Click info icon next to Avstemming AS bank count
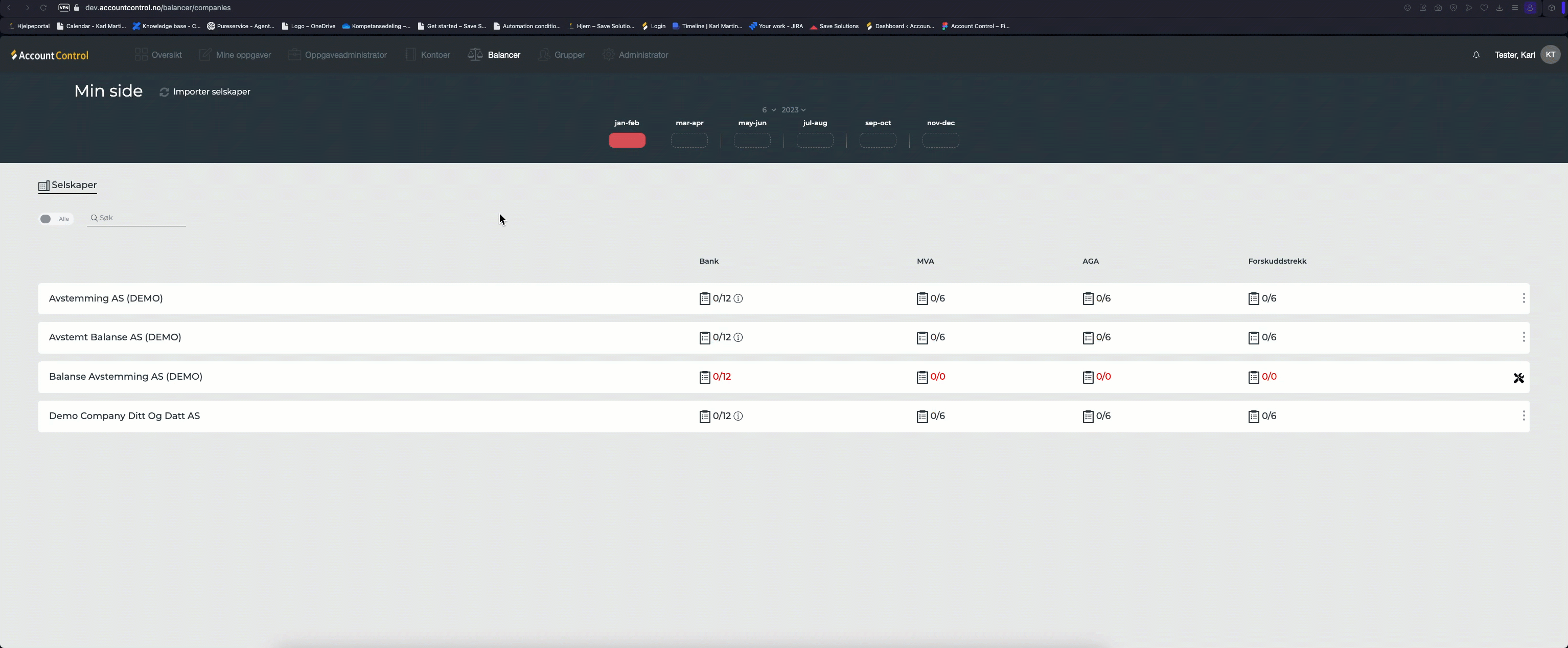This screenshot has height=648, width=1568. pos(737,299)
